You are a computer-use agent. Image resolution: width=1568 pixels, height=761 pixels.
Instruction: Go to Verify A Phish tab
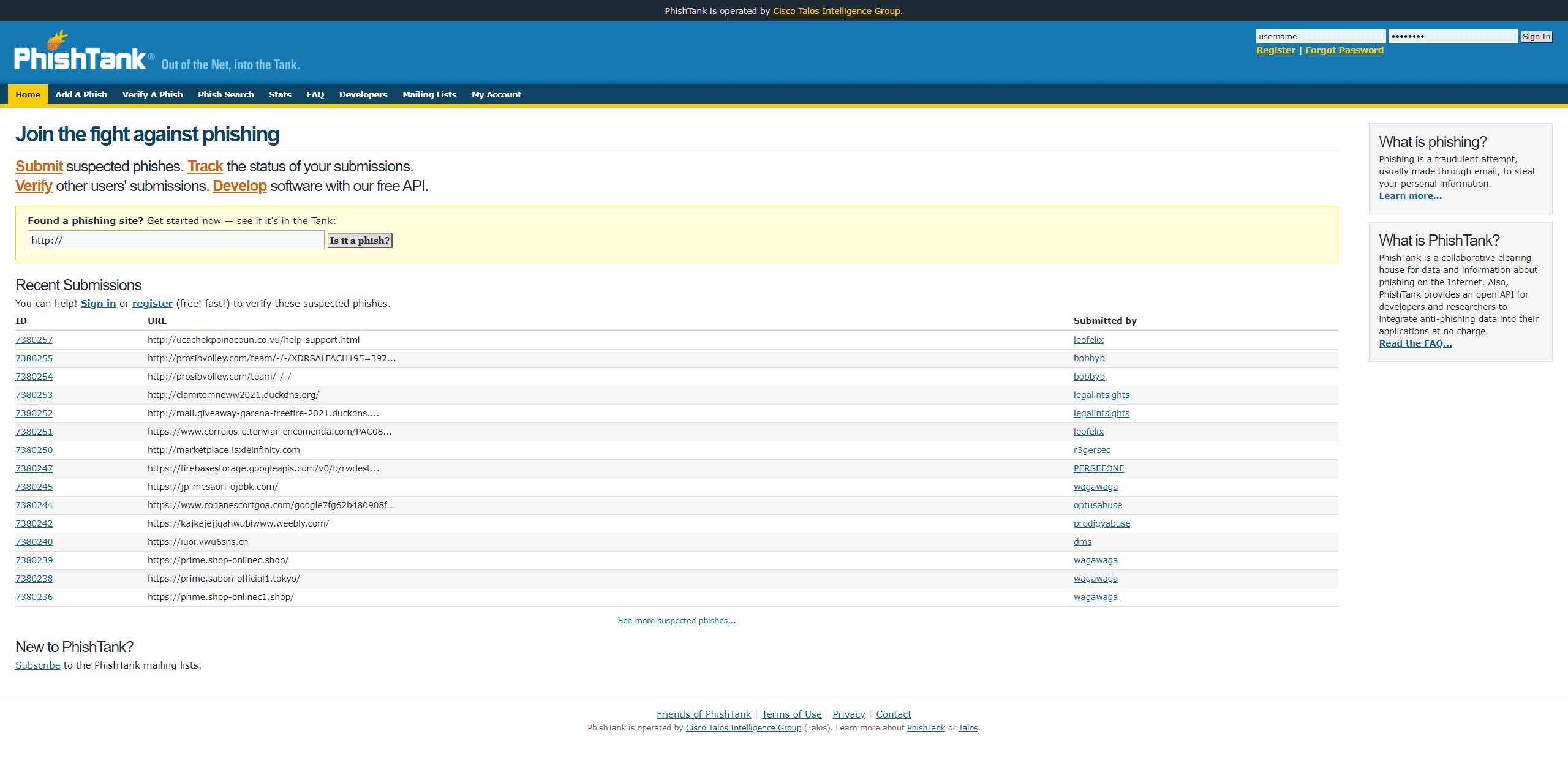pos(153,94)
